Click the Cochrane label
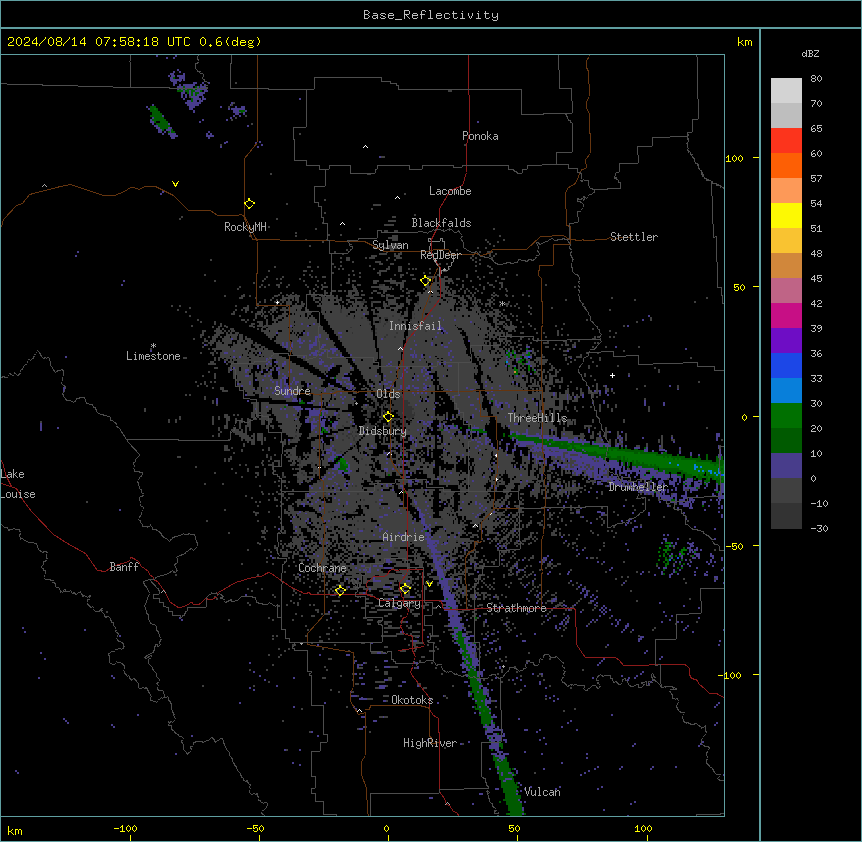The image size is (862, 842). coord(322,568)
